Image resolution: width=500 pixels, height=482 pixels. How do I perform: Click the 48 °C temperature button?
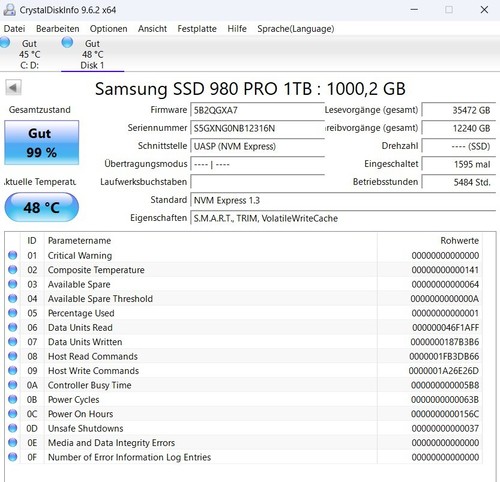tap(42, 207)
